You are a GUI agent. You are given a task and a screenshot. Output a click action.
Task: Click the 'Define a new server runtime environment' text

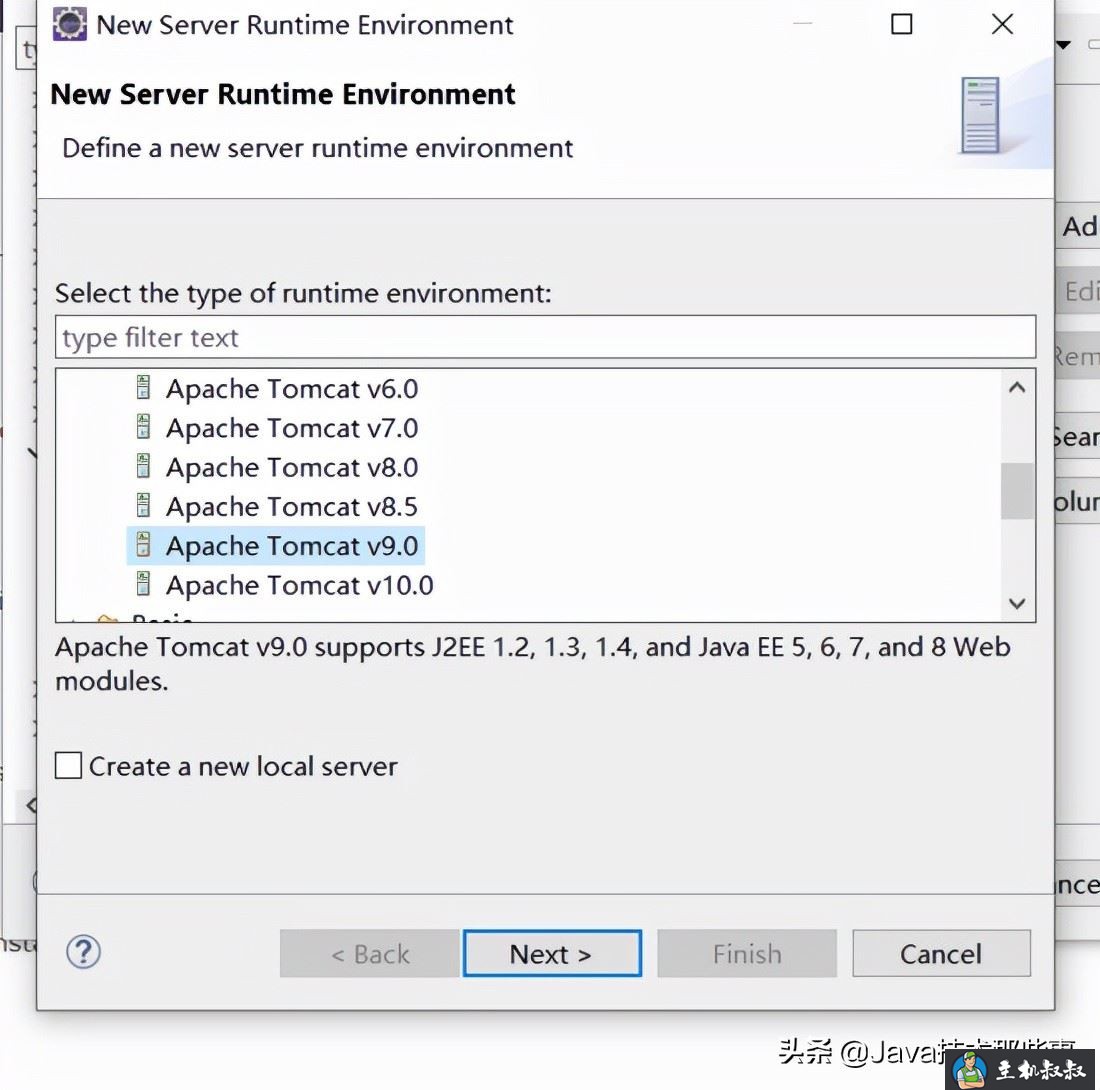click(318, 148)
